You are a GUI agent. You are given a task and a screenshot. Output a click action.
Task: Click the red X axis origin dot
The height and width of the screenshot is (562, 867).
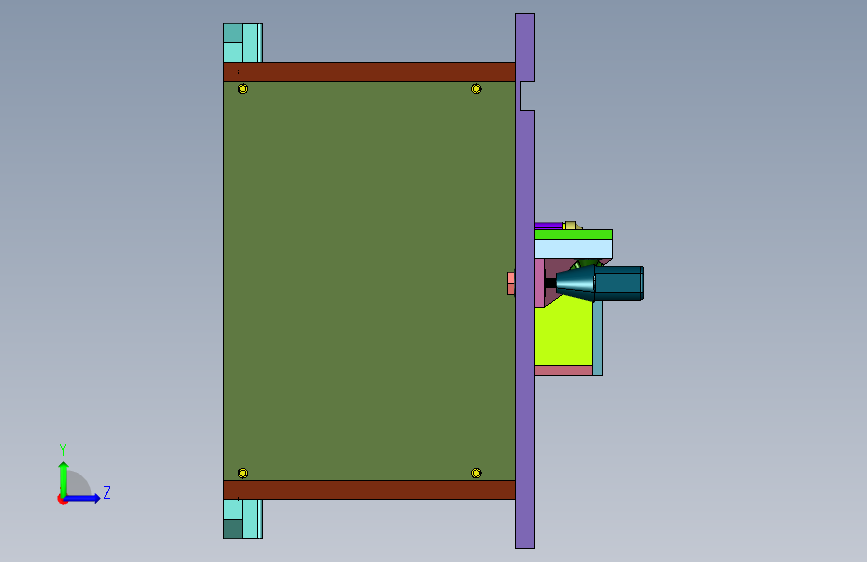click(62, 499)
